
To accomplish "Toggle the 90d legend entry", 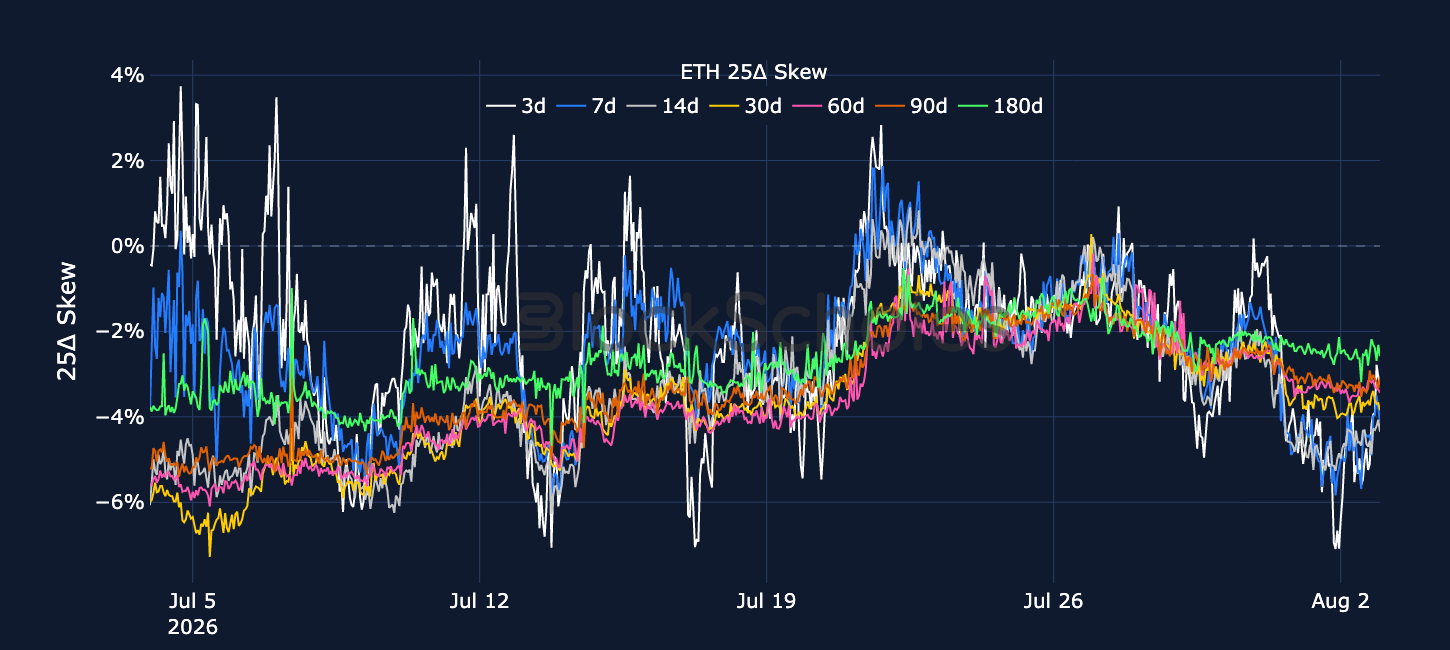I will (x=910, y=105).
